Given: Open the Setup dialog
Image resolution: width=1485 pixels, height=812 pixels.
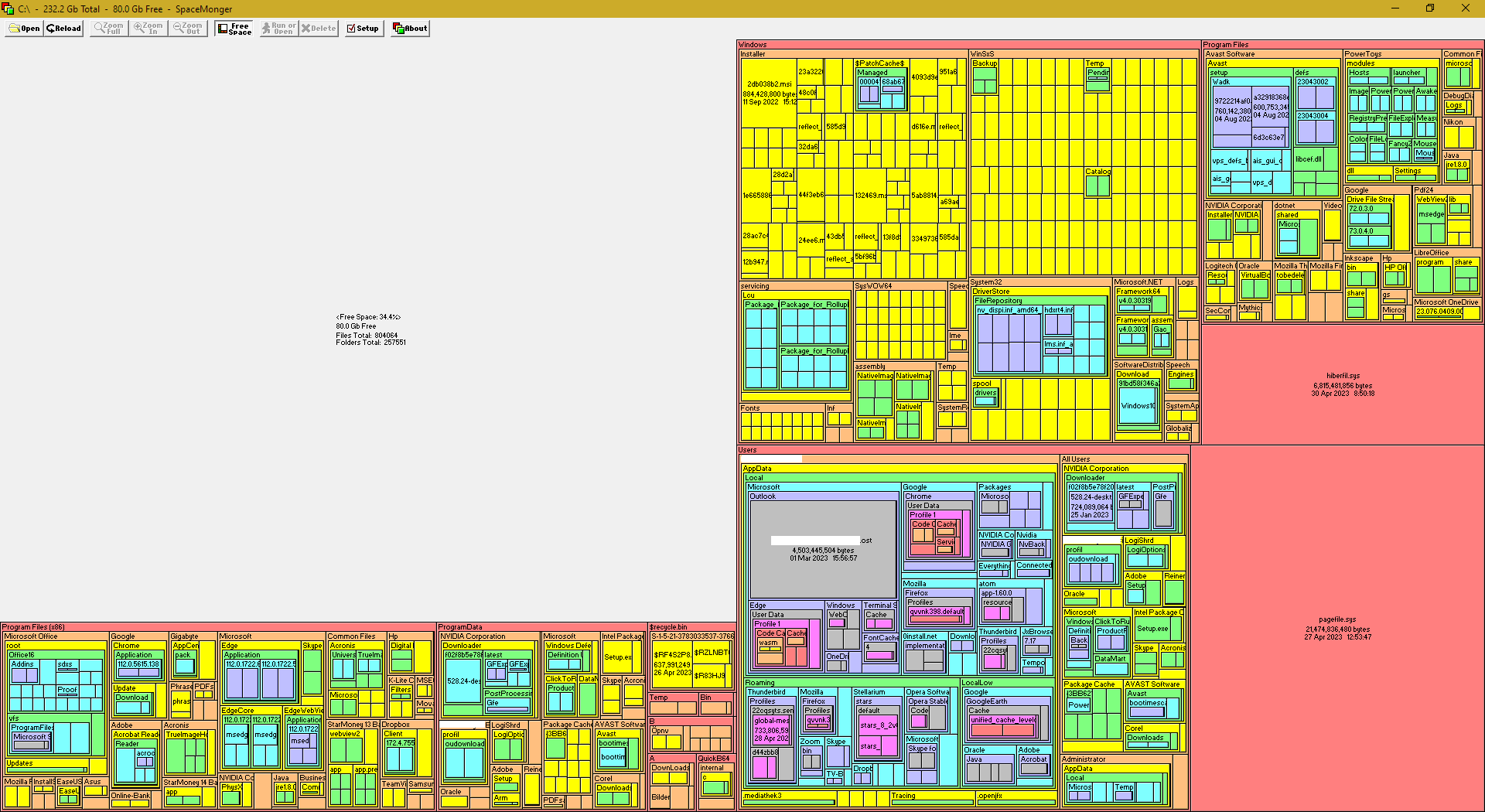Looking at the screenshot, I should point(364,29).
